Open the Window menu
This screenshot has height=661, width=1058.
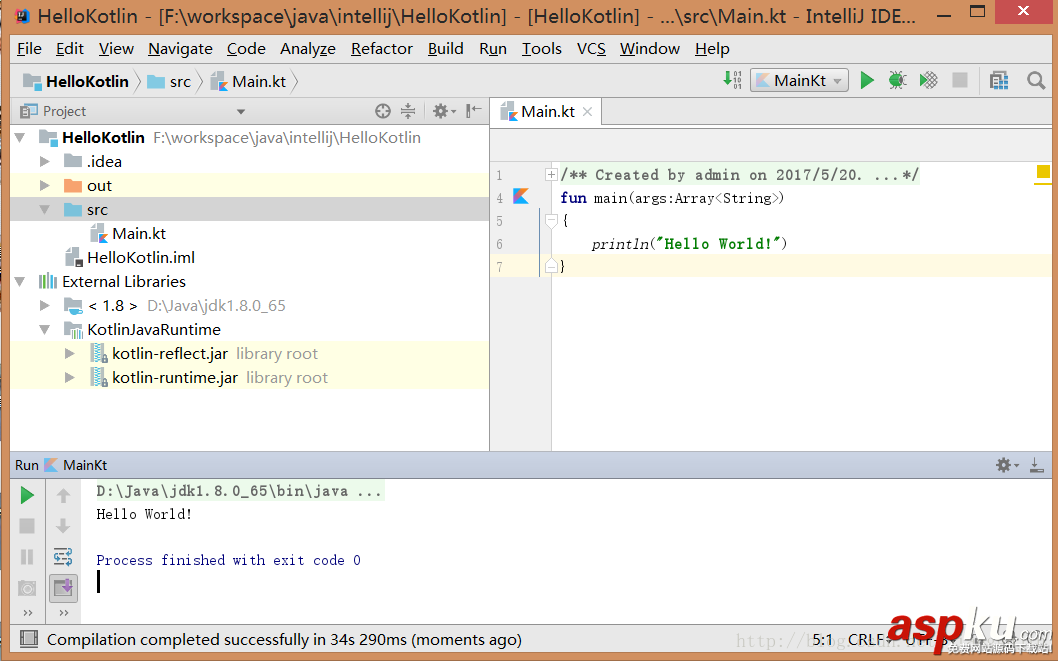(x=650, y=49)
